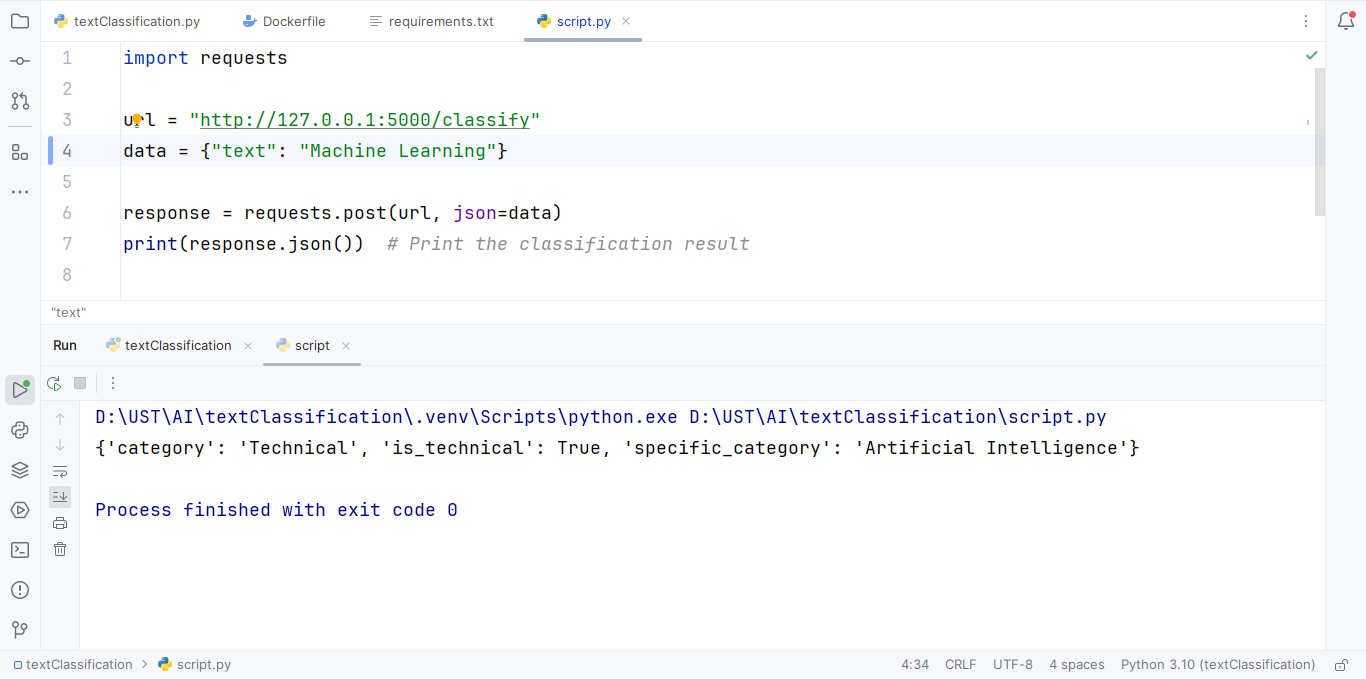Open the Commit tool window
The width and height of the screenshot is (1366, 679).
tap(20, 61)
